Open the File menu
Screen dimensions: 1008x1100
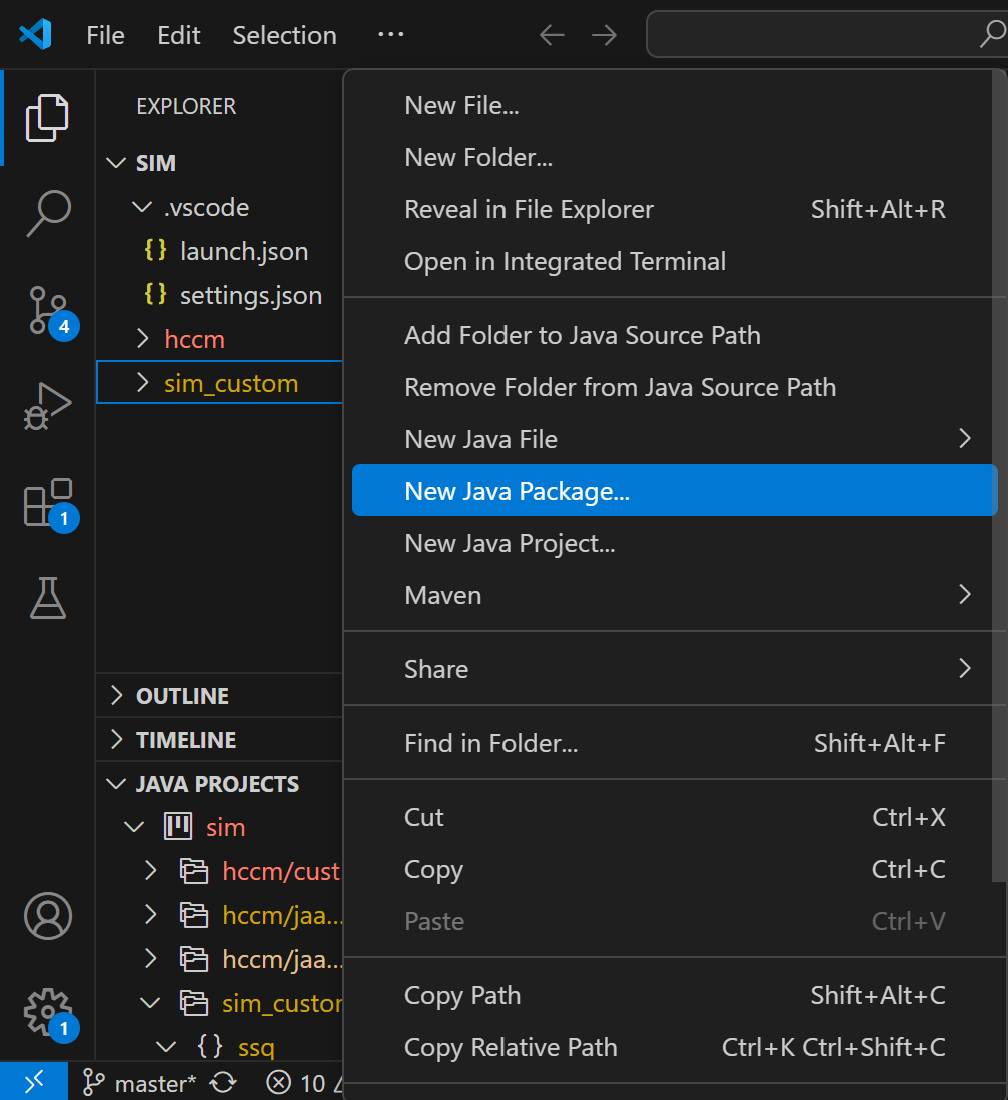[x=105, y=35]
